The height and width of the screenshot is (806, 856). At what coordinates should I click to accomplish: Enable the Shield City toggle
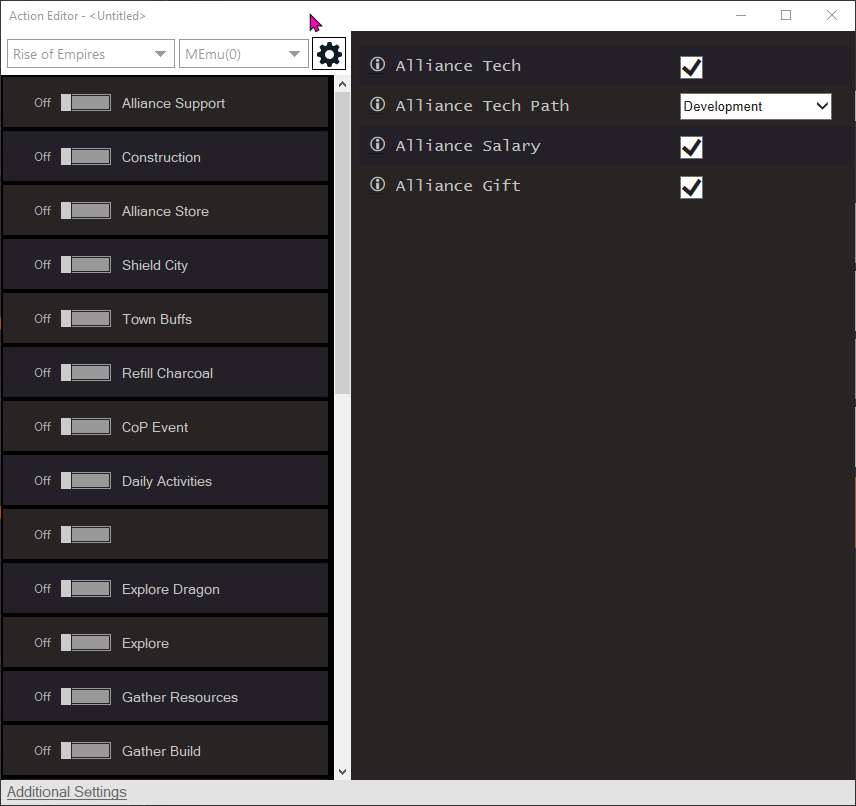(x=86, y=265)
